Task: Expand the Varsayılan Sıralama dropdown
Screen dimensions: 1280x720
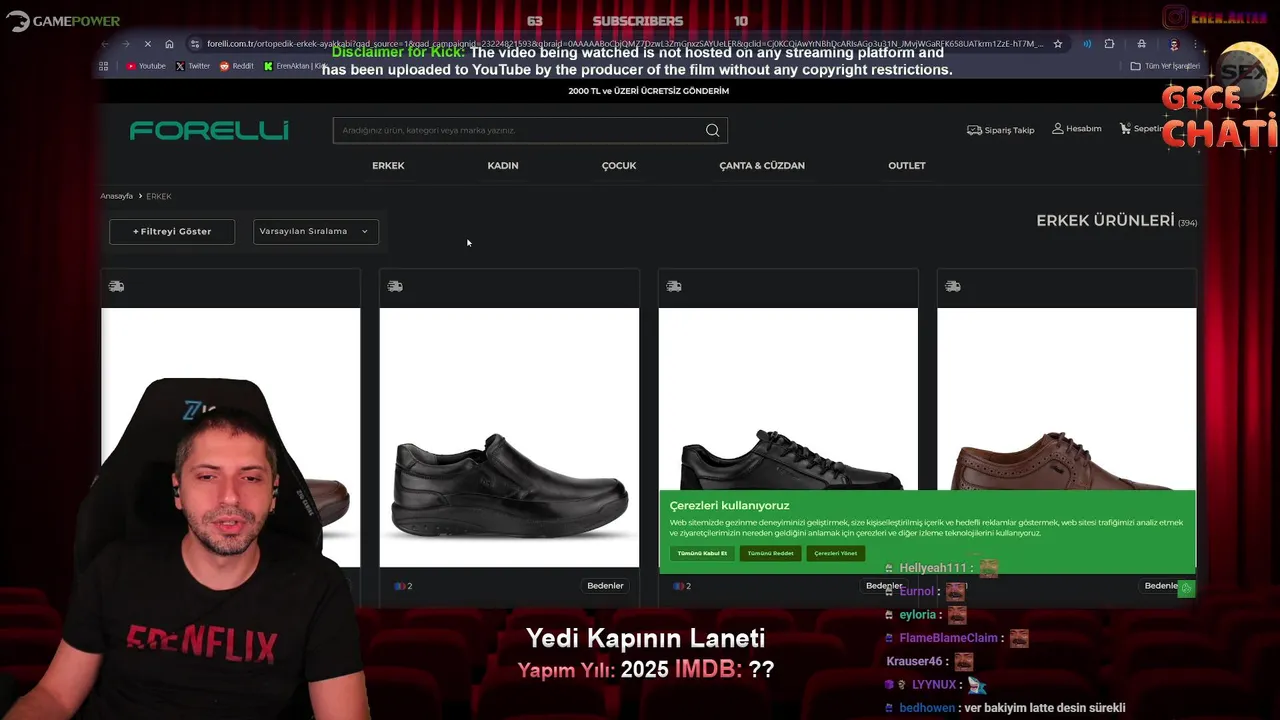Action: [316, 232]
